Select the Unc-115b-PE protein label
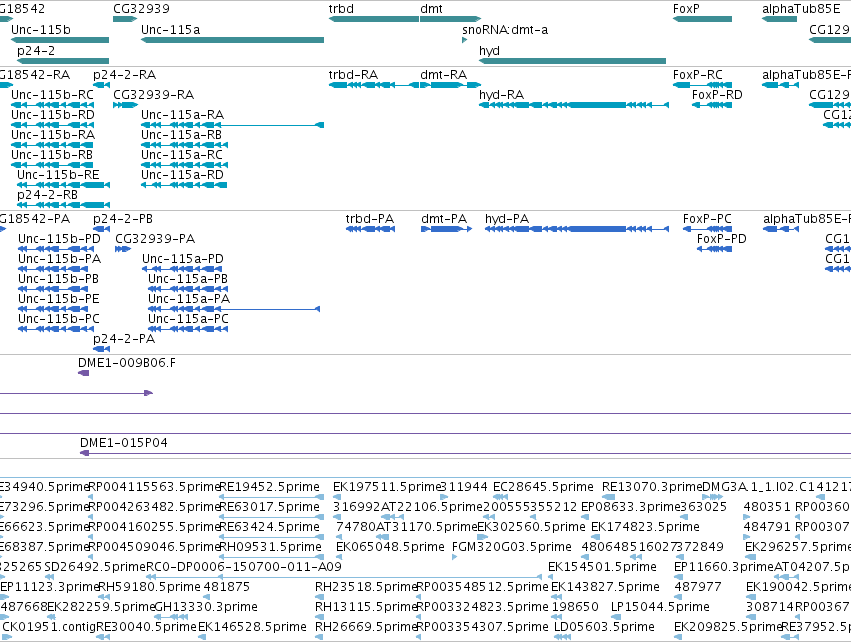The image size is (851, 642). click(x=59, y=299)
